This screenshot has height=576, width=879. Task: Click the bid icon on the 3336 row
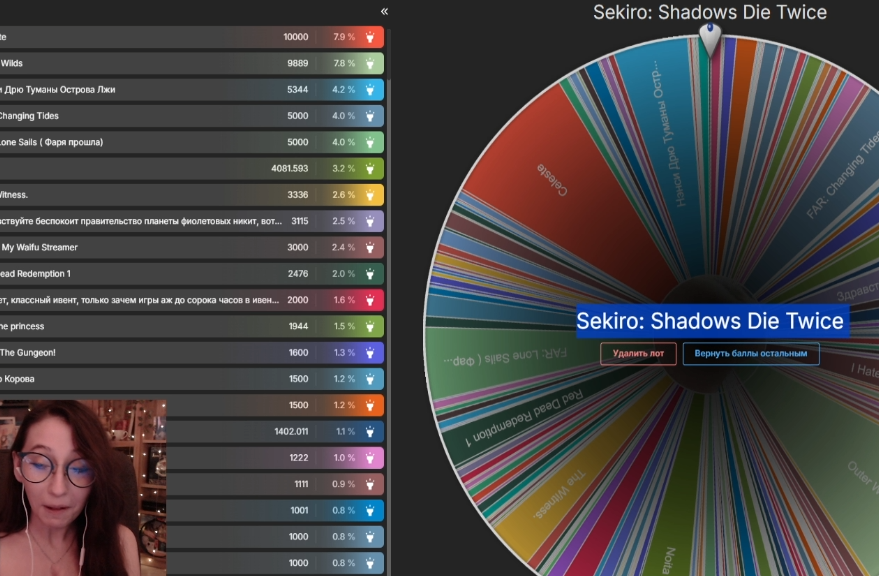(x=370, y=195)
